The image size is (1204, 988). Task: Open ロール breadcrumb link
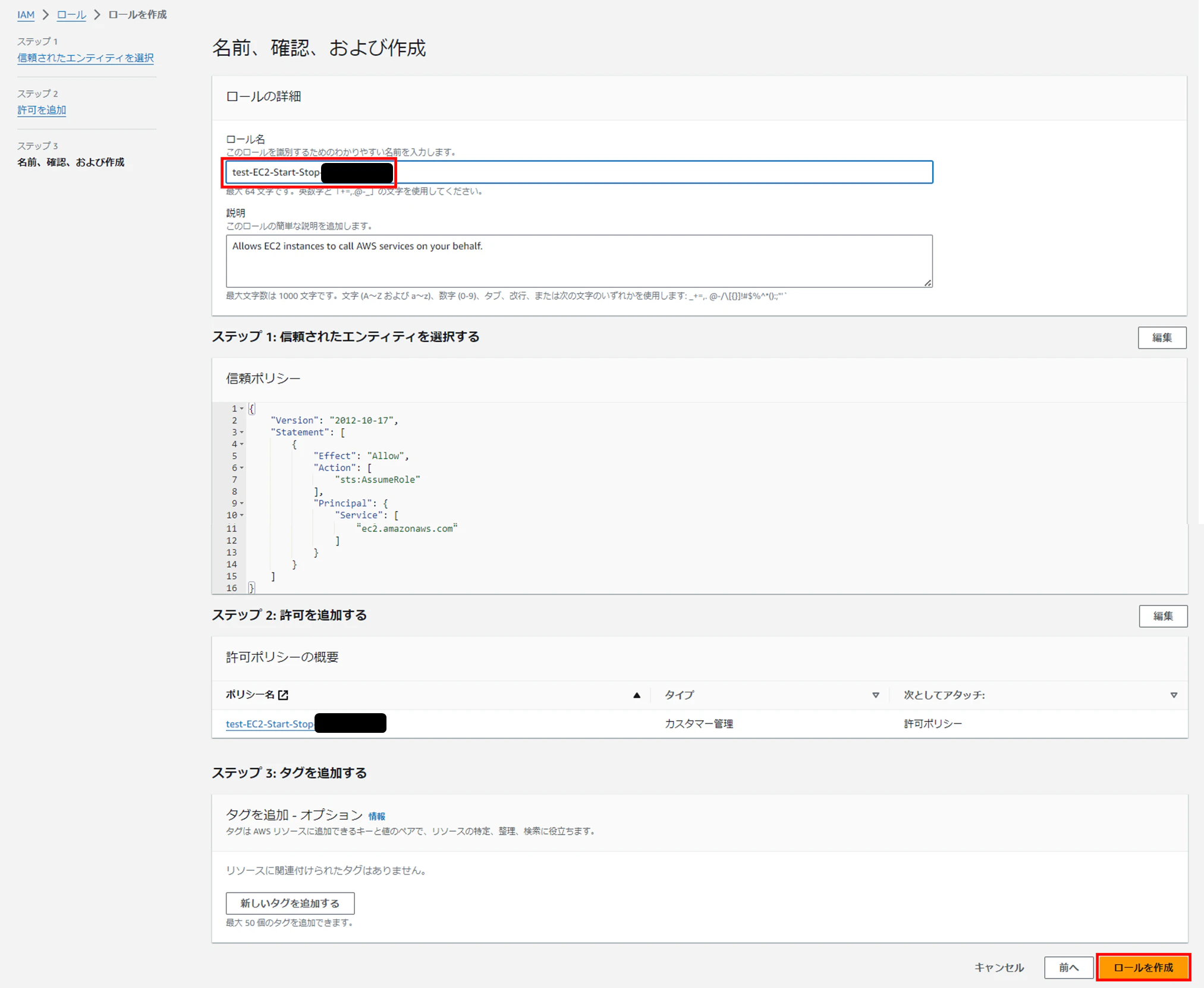71,15
